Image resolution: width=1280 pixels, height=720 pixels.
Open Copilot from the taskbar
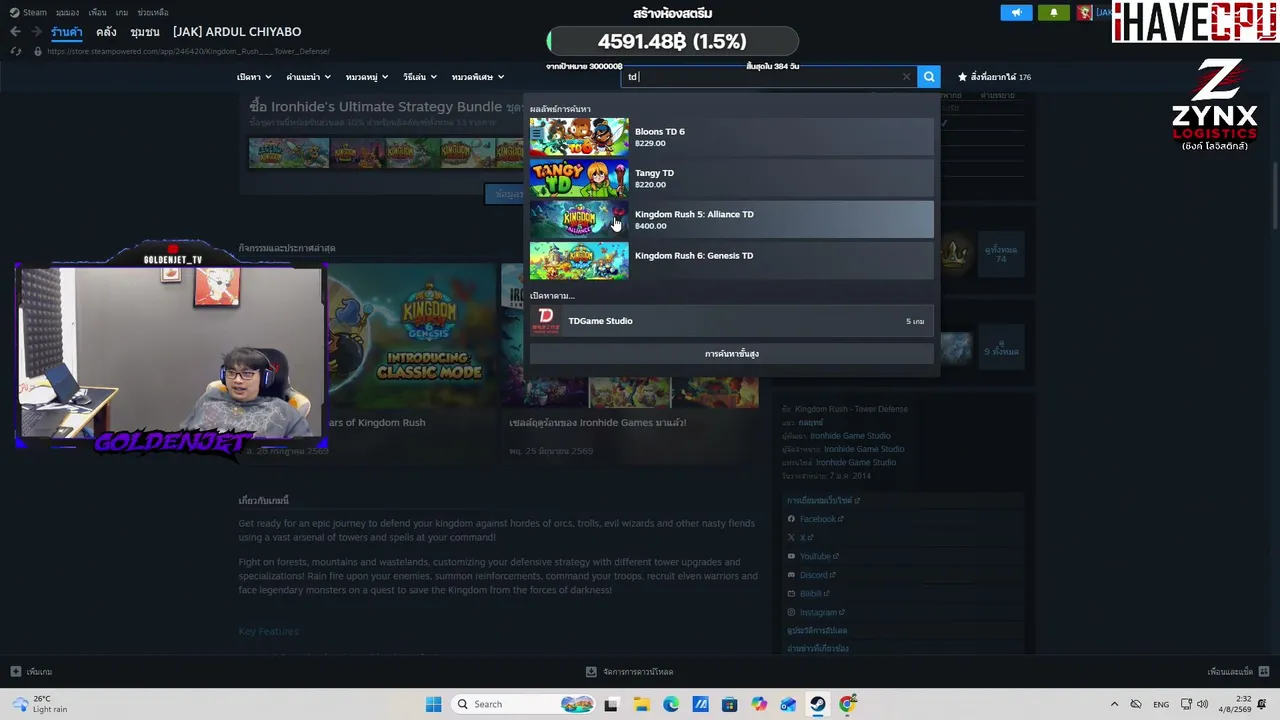pos(759,704)
